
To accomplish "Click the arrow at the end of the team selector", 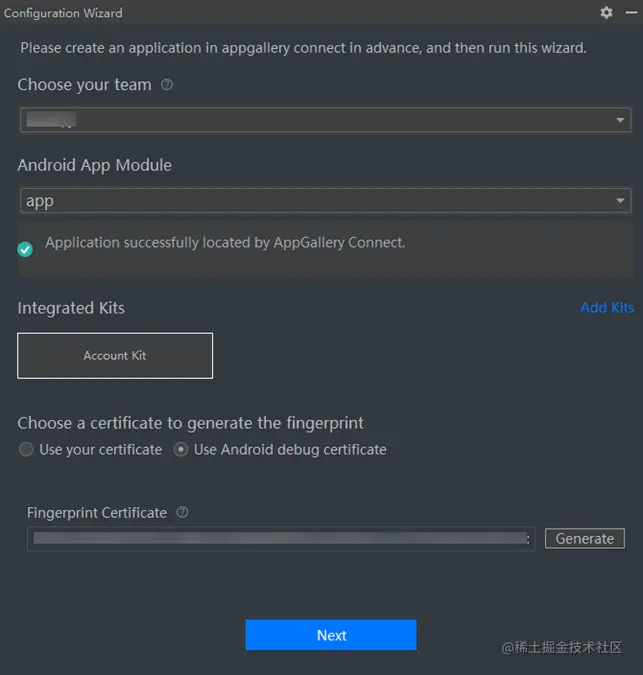I will tap(620, 121).
